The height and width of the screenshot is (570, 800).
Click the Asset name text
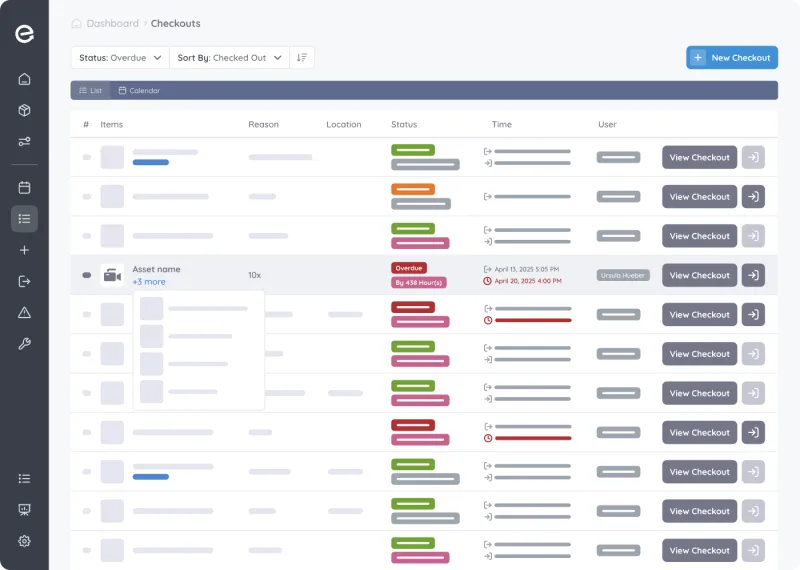coord(156,269)
